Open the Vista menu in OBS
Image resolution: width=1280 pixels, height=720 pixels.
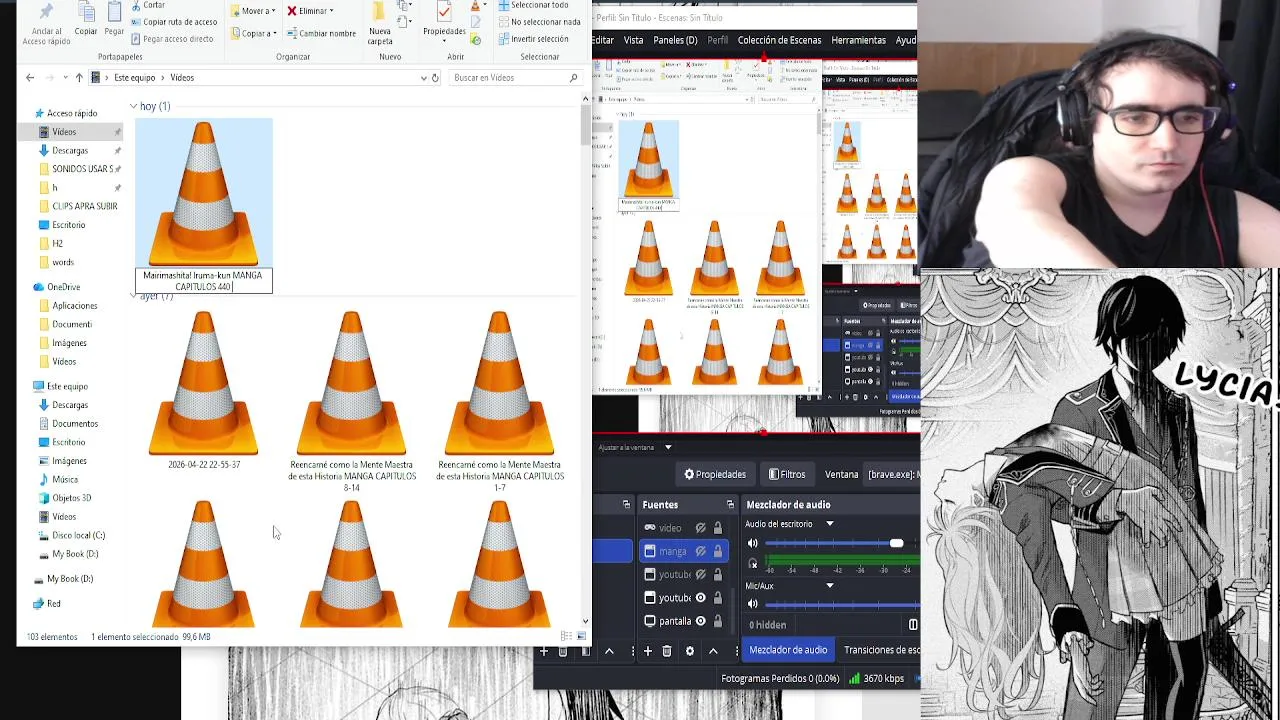(634, 40)
